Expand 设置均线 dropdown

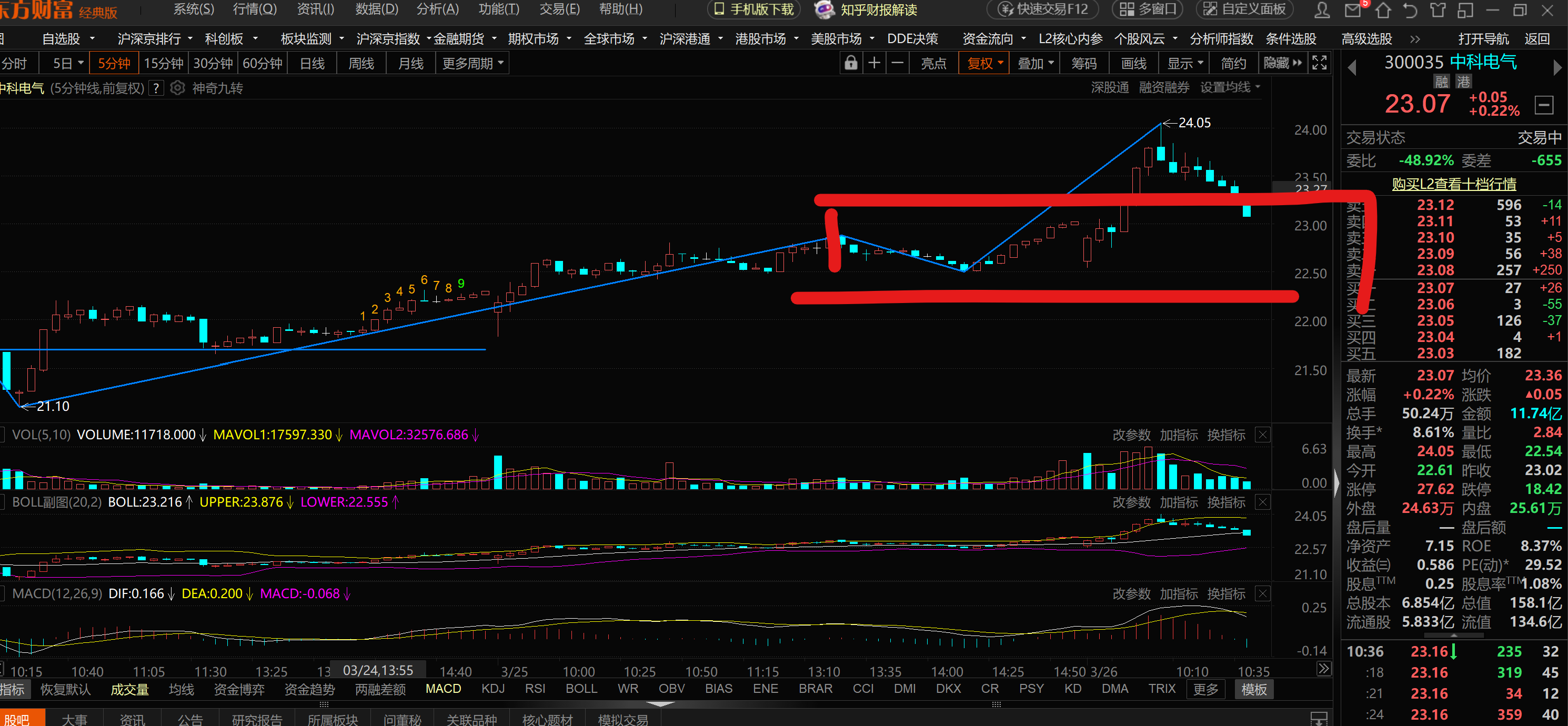(x=1230, y=88)
